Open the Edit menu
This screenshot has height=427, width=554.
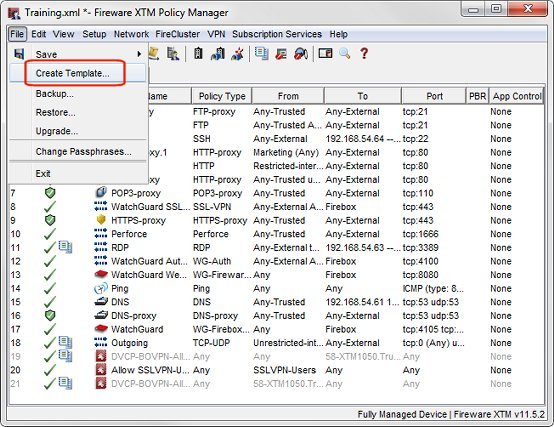pos(39,34)
